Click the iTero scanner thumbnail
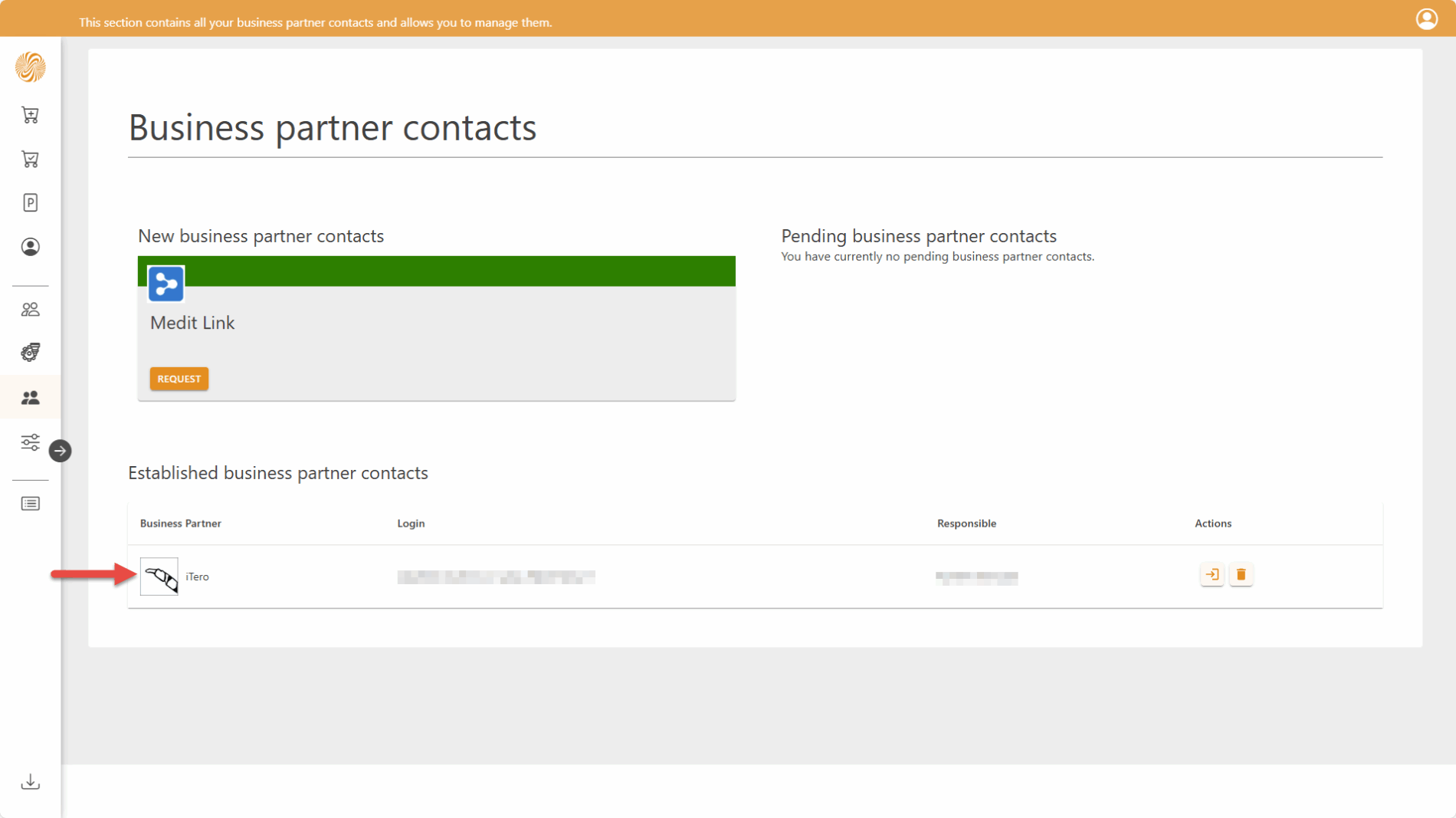The width and height of the screenshot is (1456, 818). [159, 577]
